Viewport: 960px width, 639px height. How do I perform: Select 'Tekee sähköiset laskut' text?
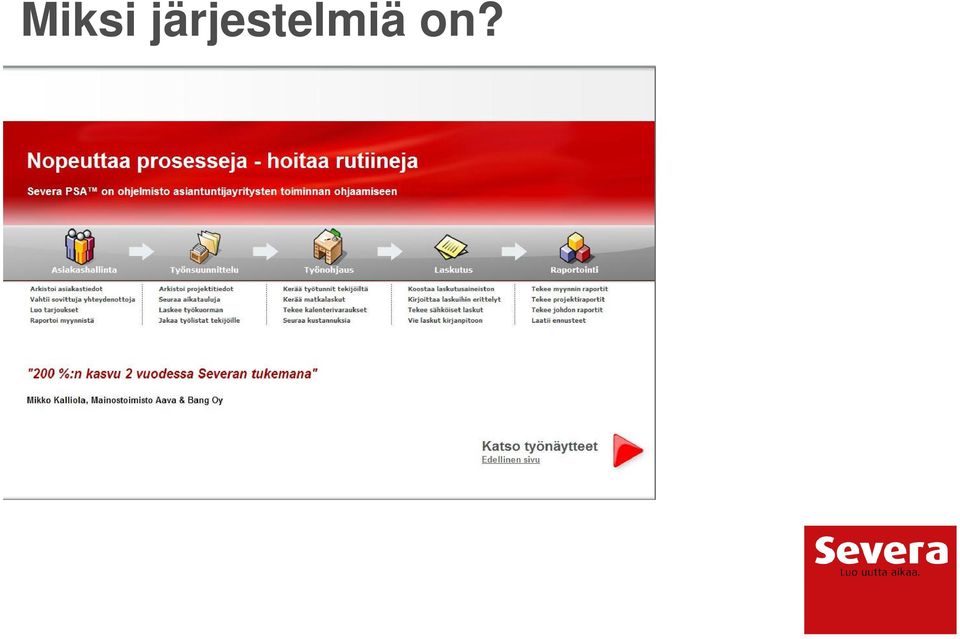coord(445,310)
